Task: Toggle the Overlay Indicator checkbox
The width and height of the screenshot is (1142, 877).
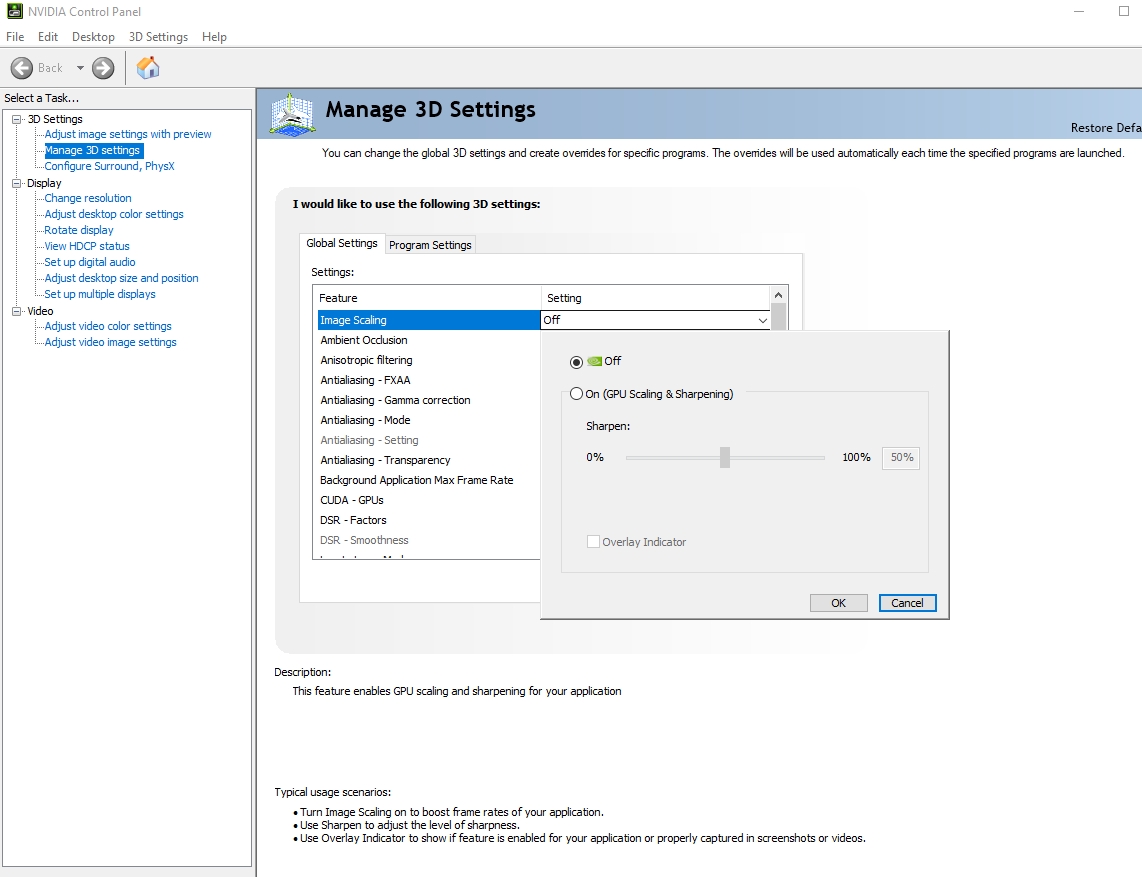Action: [x=594, y=542]
